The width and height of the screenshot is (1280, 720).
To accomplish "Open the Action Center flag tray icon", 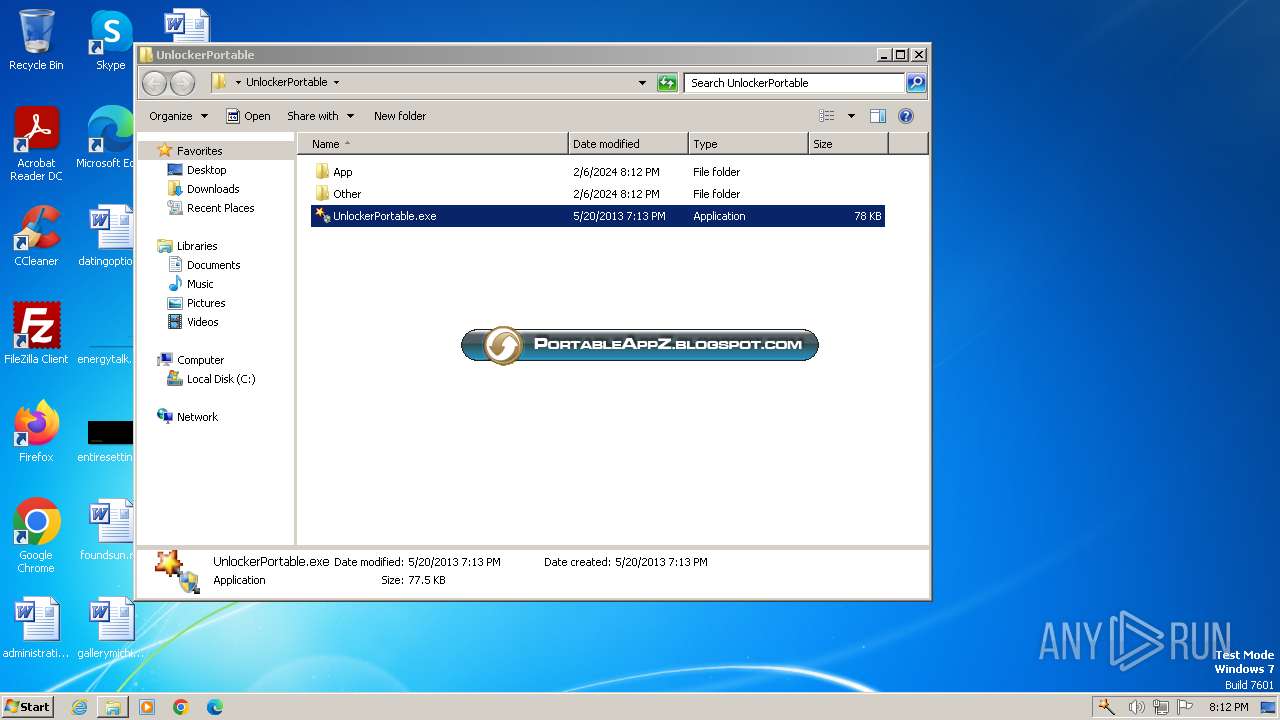I will (1184, 707).
